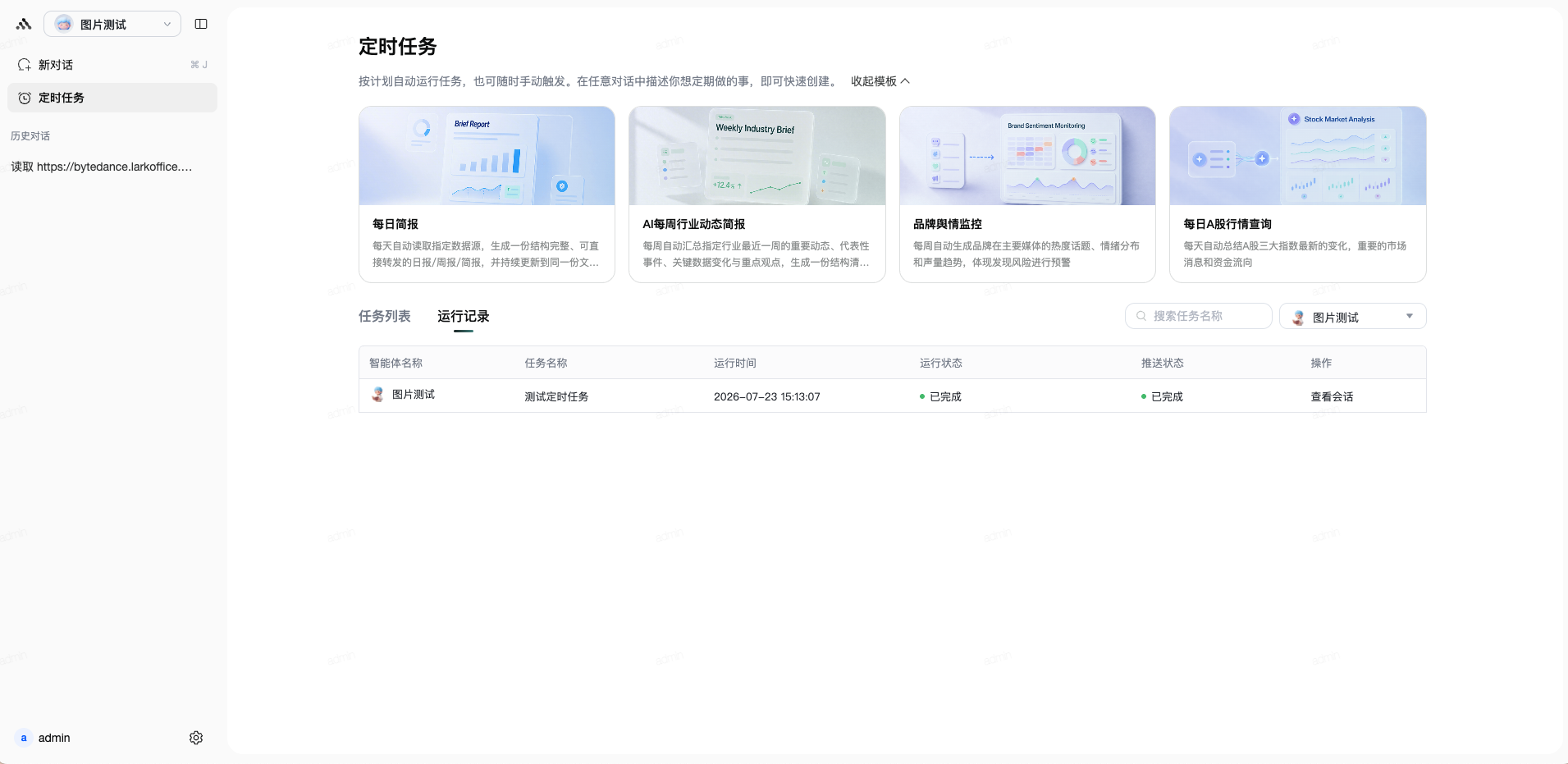Image resolution: width=1568 pixels, height=764 pixels.
Task: Click 查看会话 link in the task row
Action: pos(1332,396)
